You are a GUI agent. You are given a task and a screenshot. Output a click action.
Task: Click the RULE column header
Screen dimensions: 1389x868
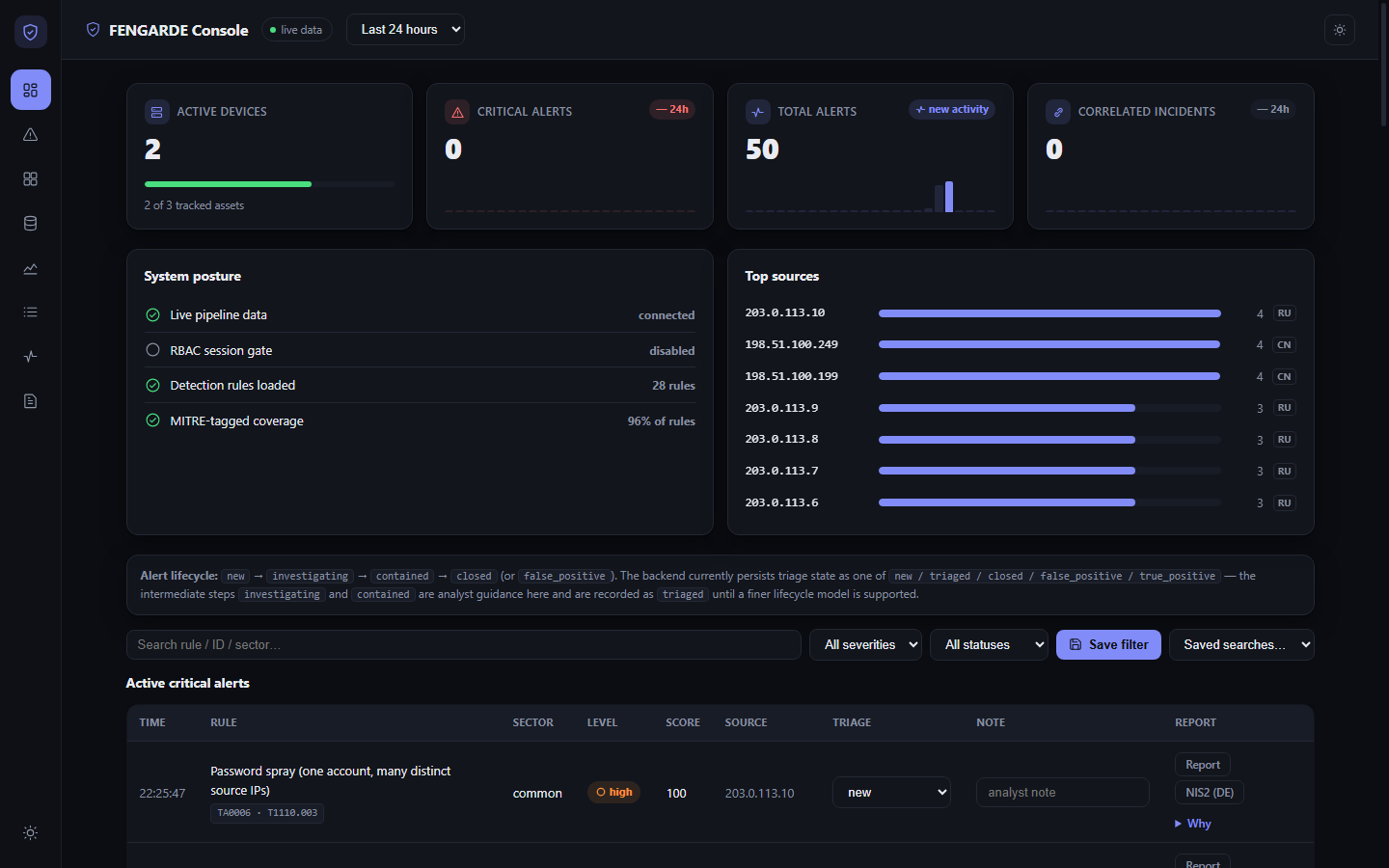224,722
